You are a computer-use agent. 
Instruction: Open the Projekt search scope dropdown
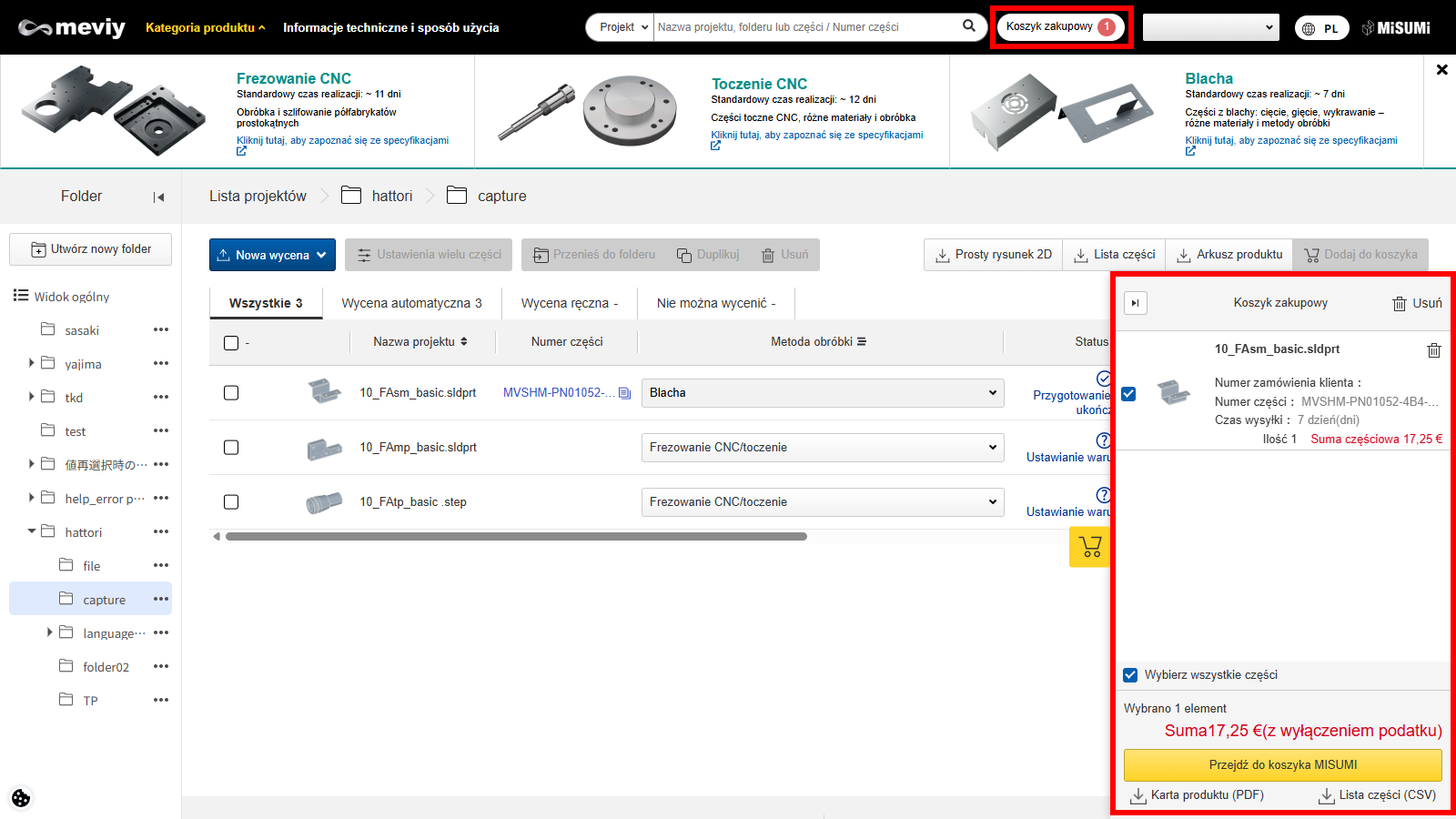point(623,27)
